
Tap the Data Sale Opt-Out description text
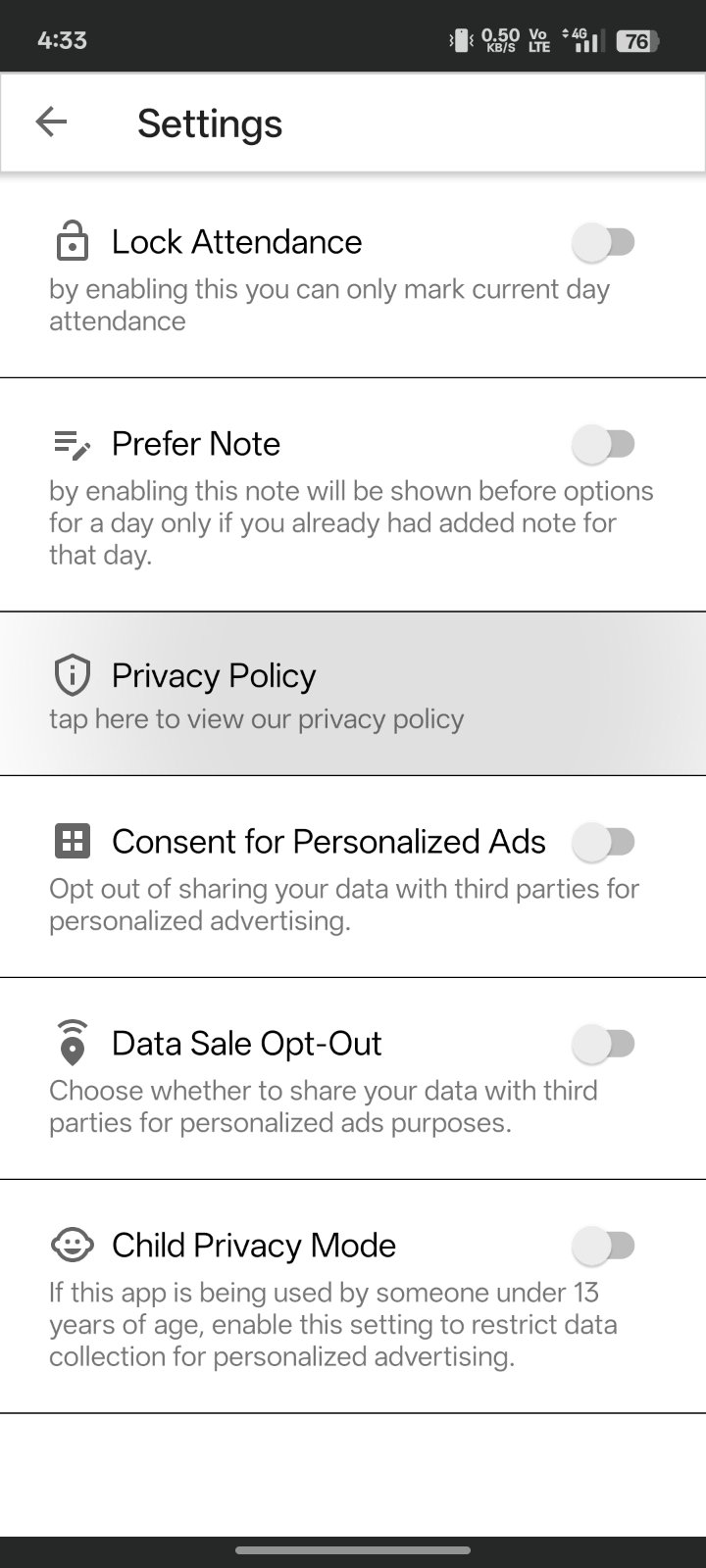(324, 1106)
